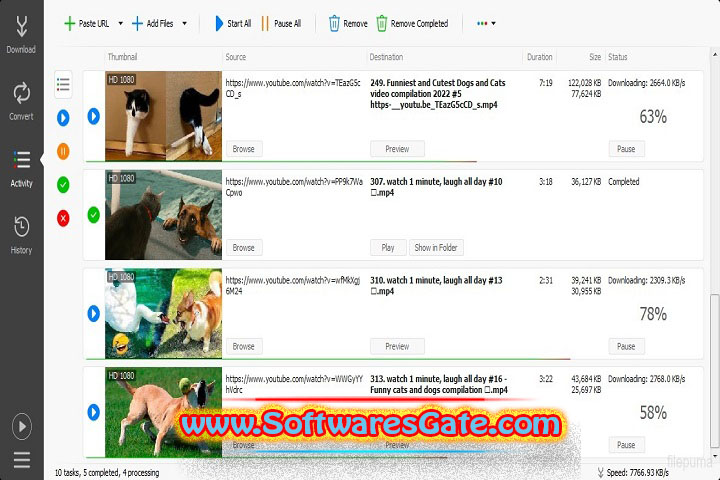The image size is (720, 480).
Task: Filter tasks by failed red X icon
Action: [x=63, y=218]
